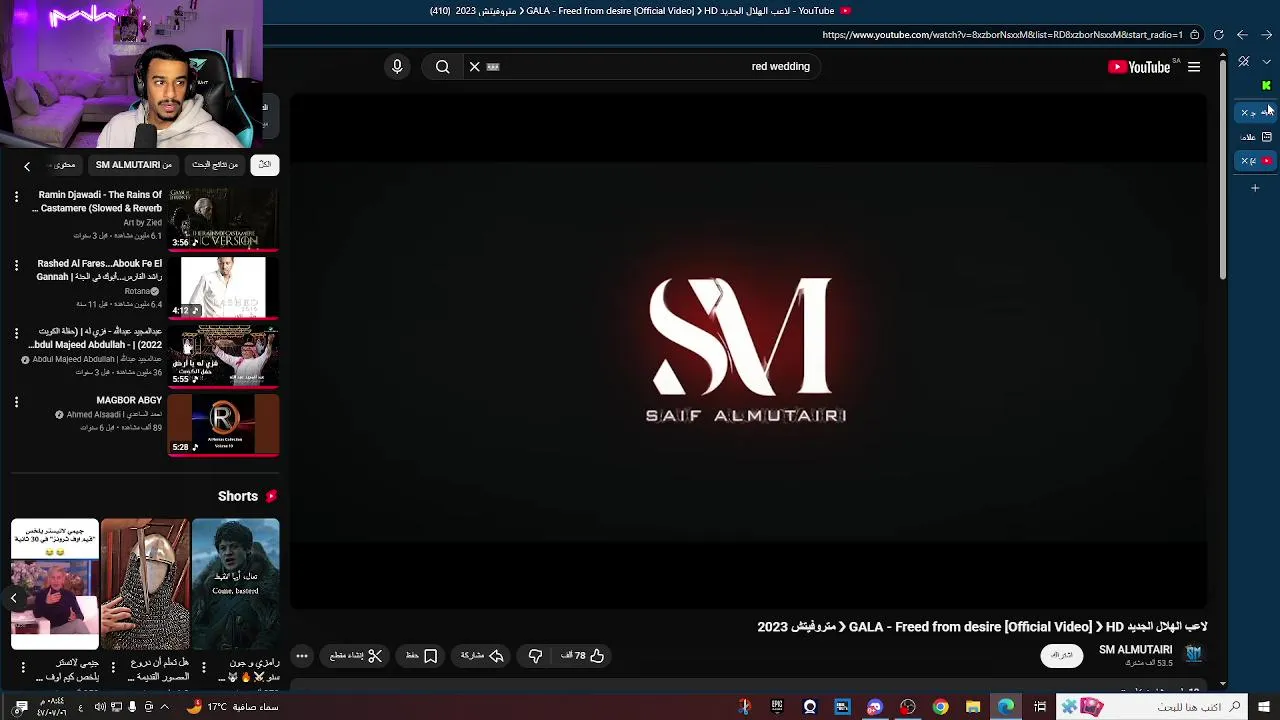
Task: Open the SM ALMUTAIRI channel name link
Action: (1135, 650)
